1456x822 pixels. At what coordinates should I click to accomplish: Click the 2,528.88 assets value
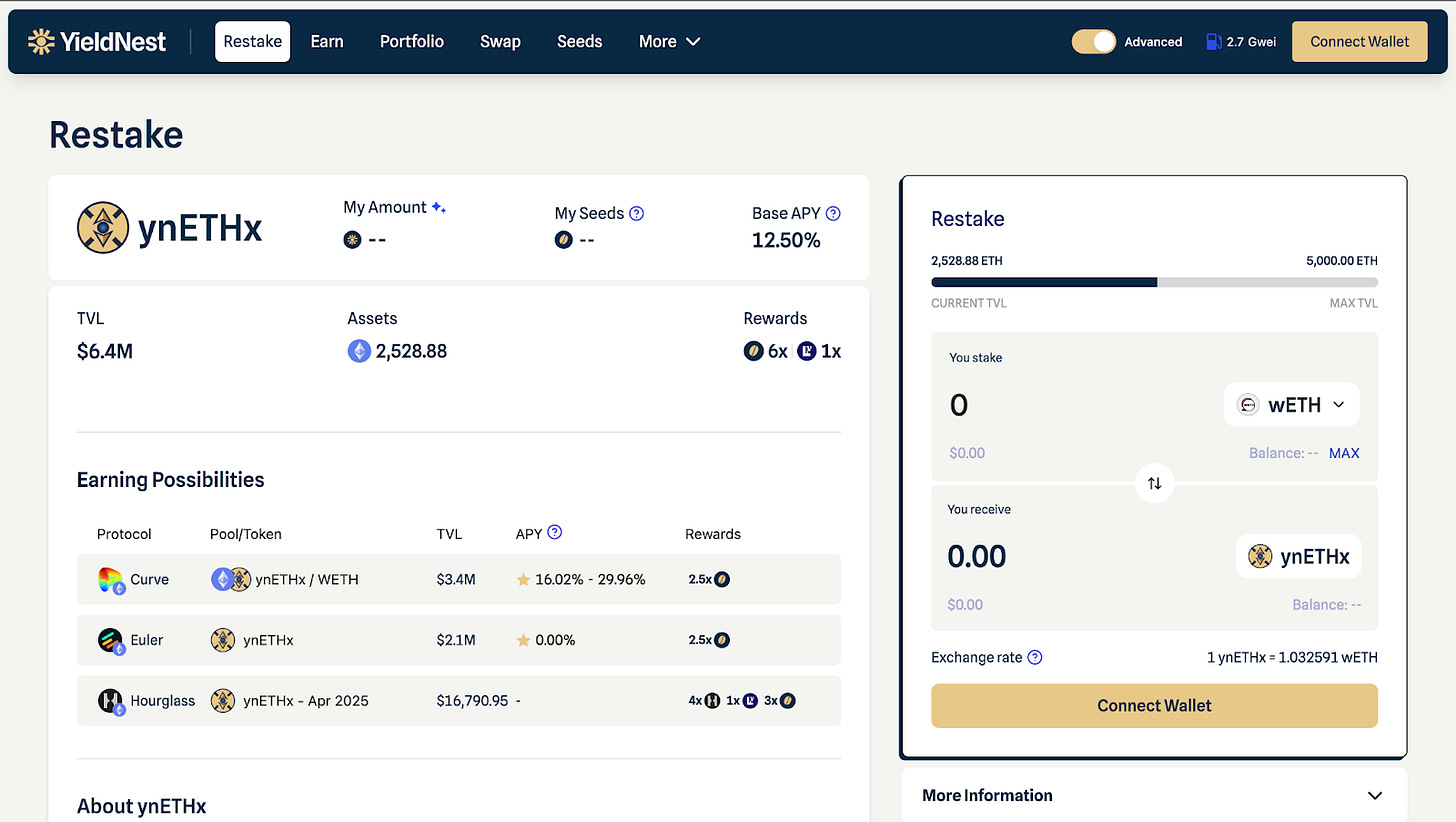[x=411, y=351]
